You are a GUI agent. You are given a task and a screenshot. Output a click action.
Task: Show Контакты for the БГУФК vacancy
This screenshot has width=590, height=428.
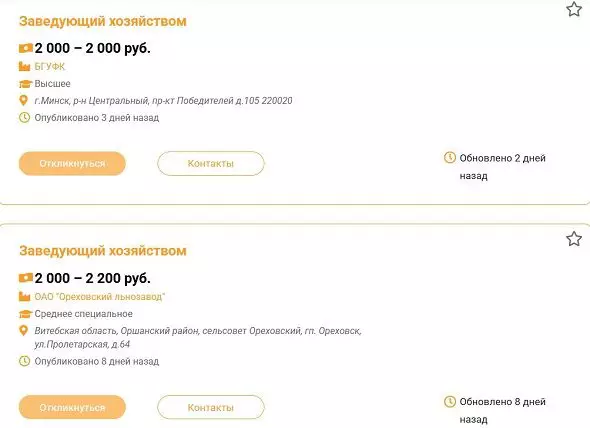pyautogui.click(x=211, y=163)
